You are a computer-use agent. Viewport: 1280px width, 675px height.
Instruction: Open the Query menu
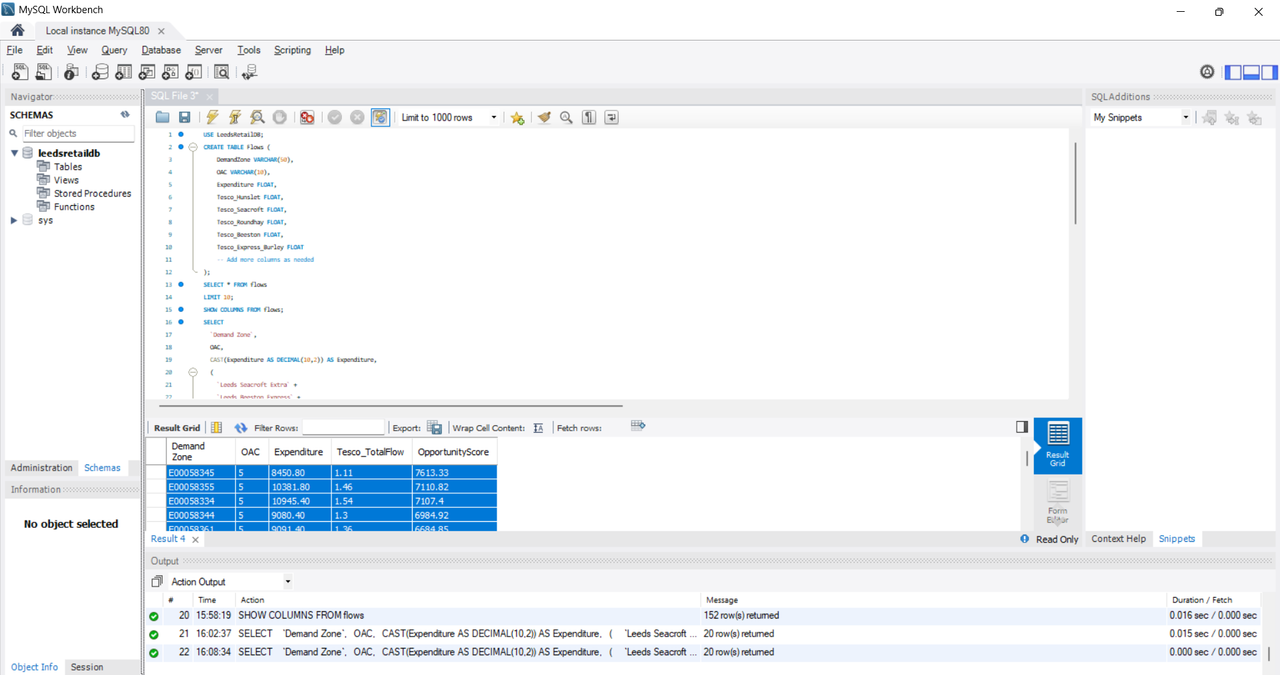pyautogui.click(x=114, y=50)
